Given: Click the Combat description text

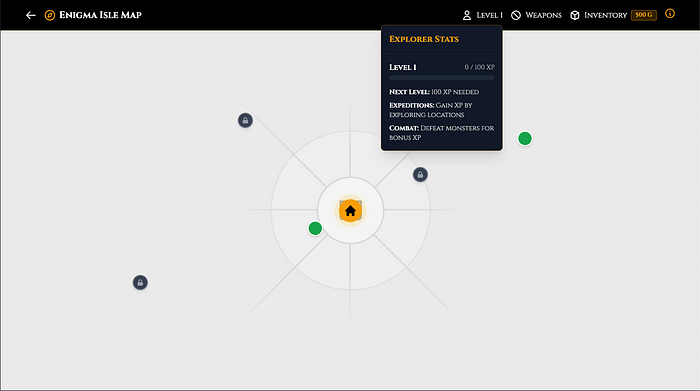Looking at the screenshot, I should click(442, 133).
